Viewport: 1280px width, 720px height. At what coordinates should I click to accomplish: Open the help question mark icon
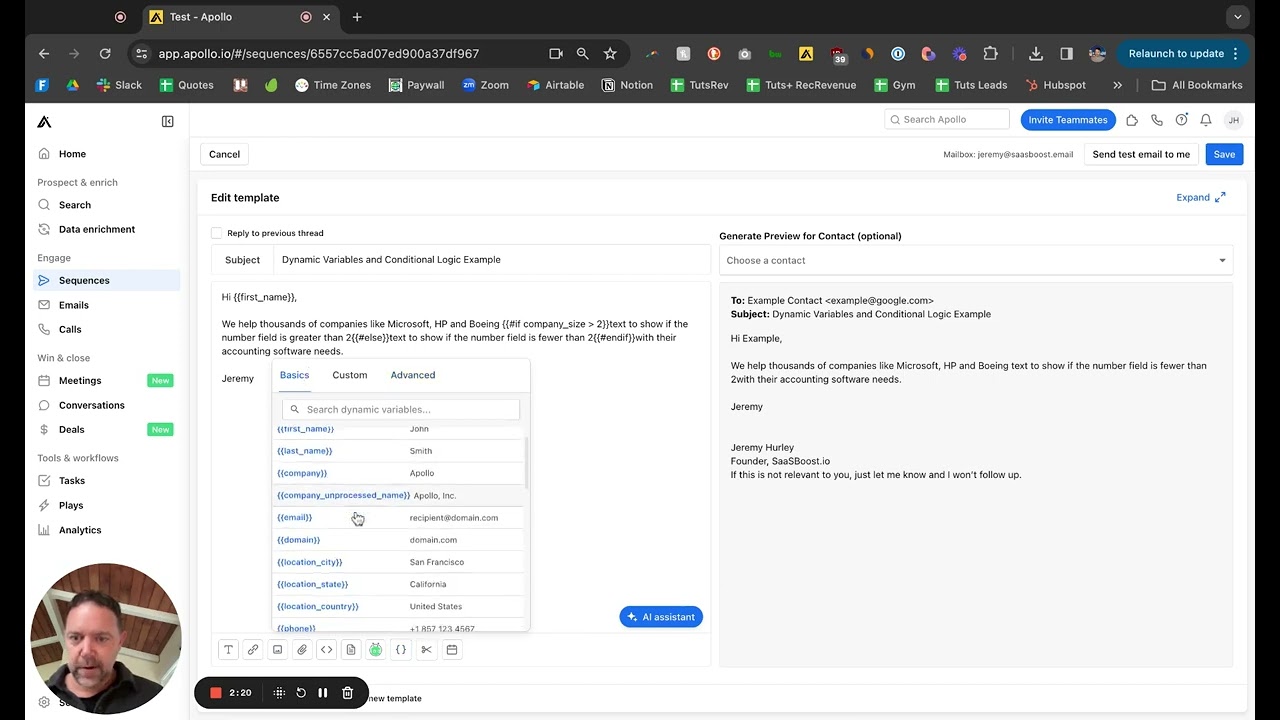tap(1181, 120)
